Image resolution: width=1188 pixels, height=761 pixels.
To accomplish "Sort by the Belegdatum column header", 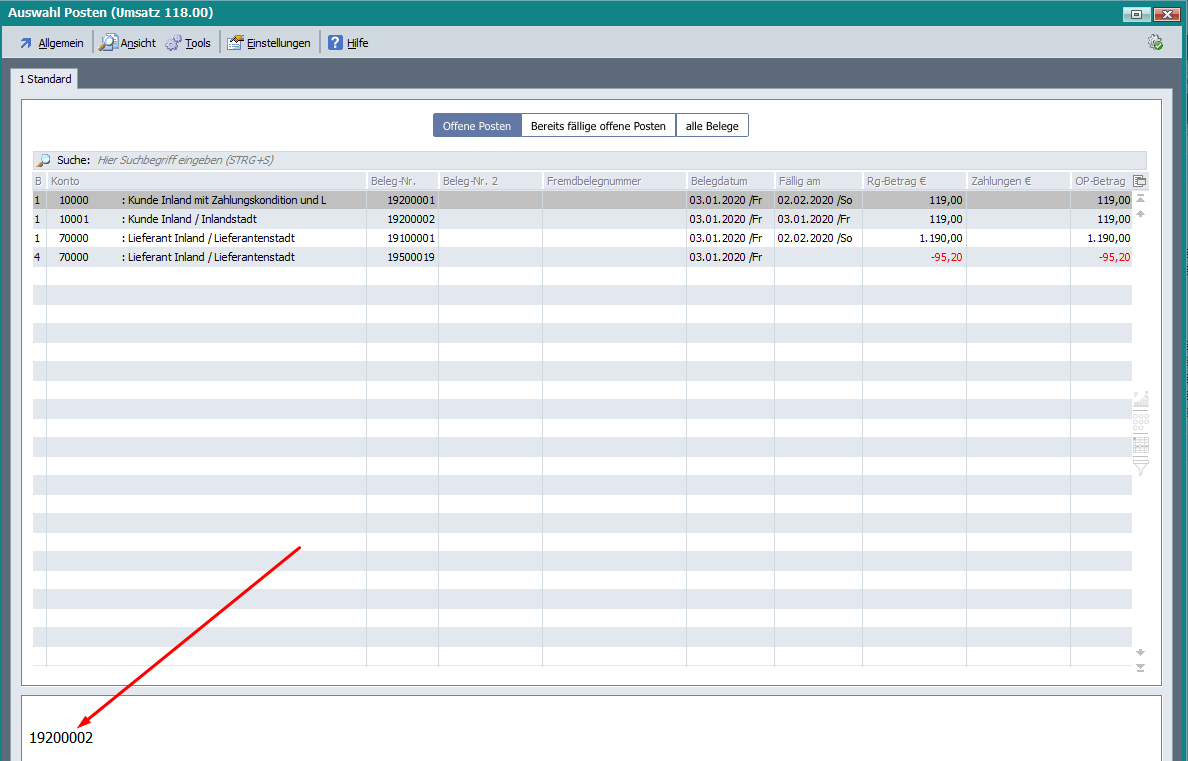I will [x=729, y=181].
